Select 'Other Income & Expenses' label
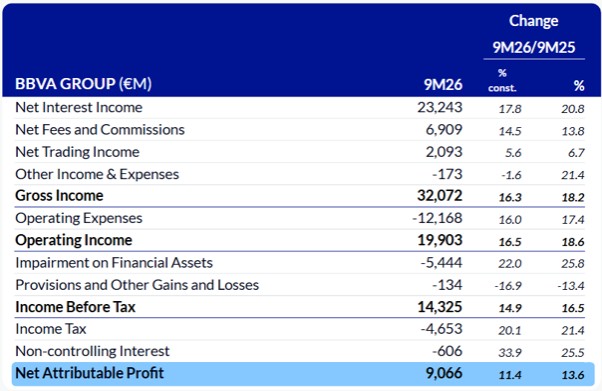 tap(97, 174)
